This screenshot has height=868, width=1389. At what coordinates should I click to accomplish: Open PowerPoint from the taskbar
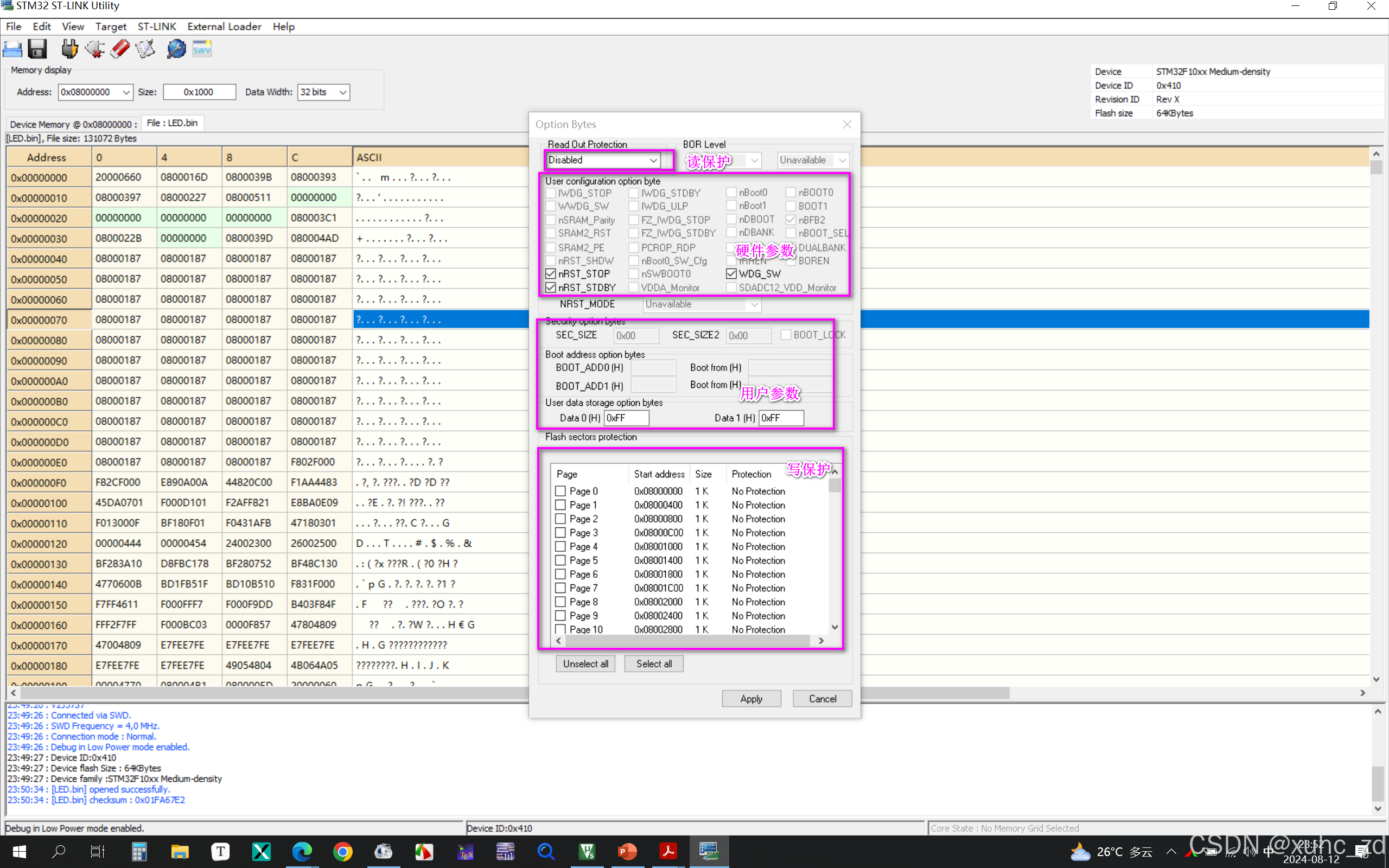(627, 851)
